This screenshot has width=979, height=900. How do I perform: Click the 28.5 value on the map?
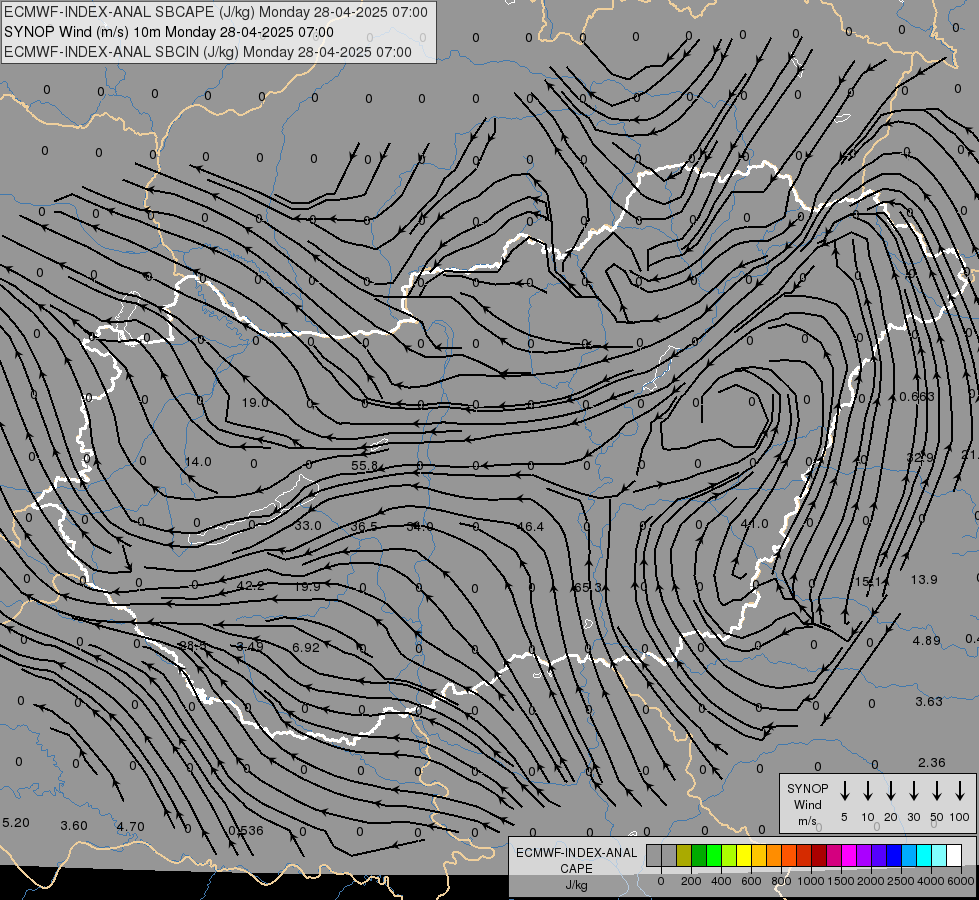192,646
